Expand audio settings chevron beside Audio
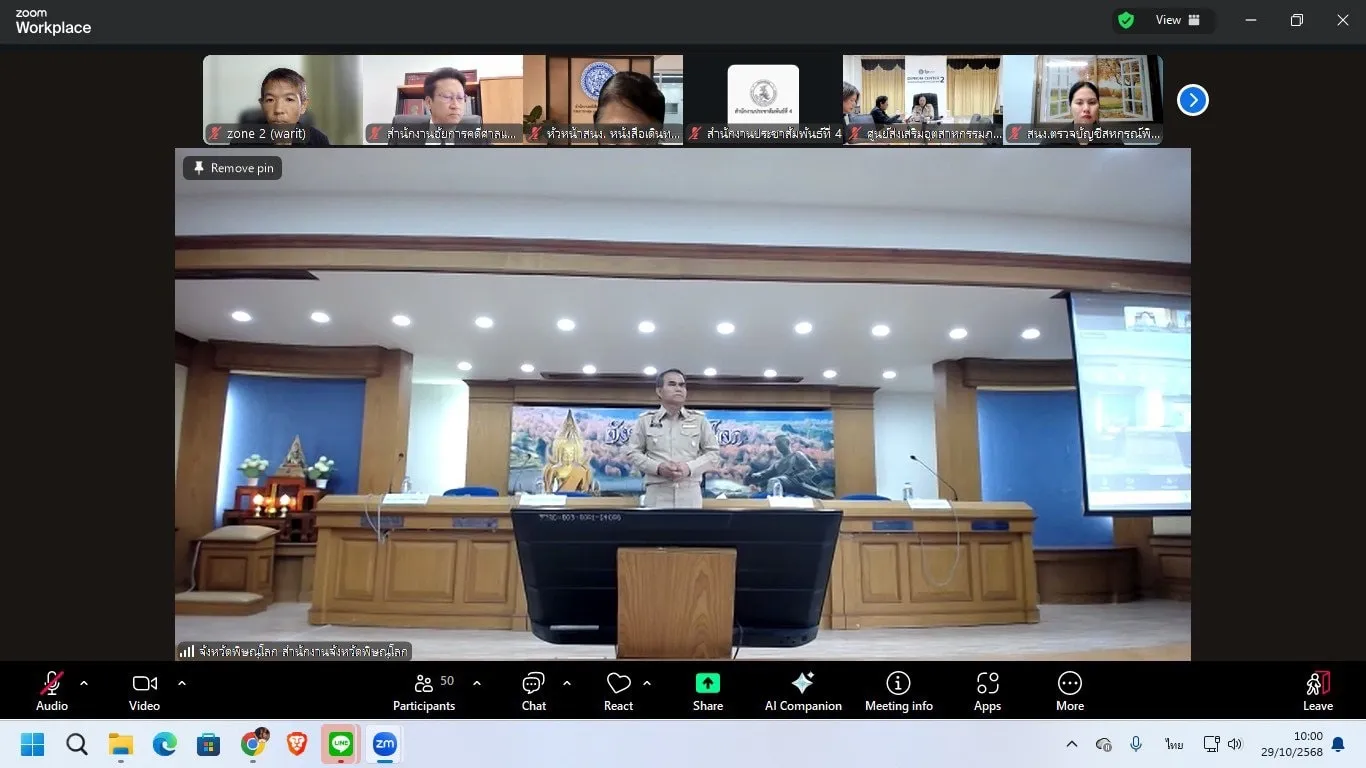 click(x=84, y=683)
